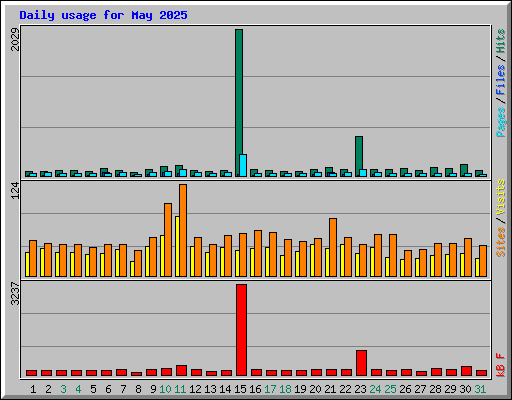
Task: Click day label 31 on x-axis
Action: pos(480,389)
